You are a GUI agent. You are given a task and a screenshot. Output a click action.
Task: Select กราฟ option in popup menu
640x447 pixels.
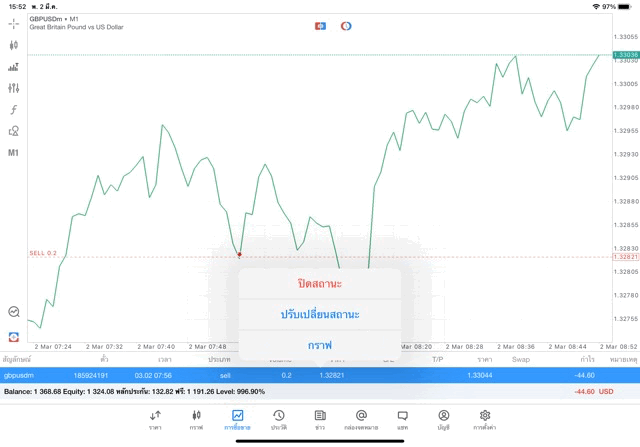coord(320,344)
